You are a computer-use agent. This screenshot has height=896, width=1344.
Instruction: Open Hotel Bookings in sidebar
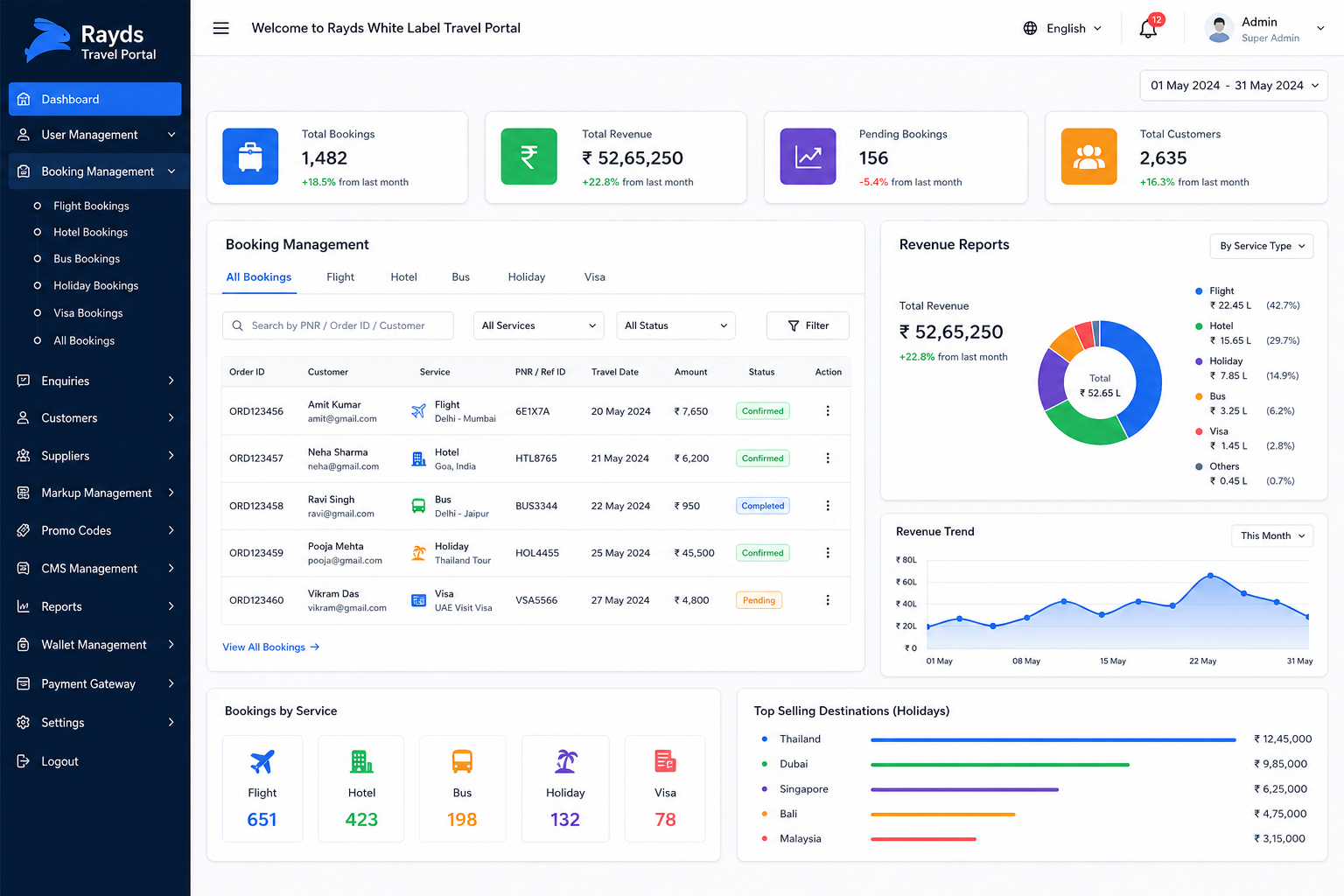(90, 232)
